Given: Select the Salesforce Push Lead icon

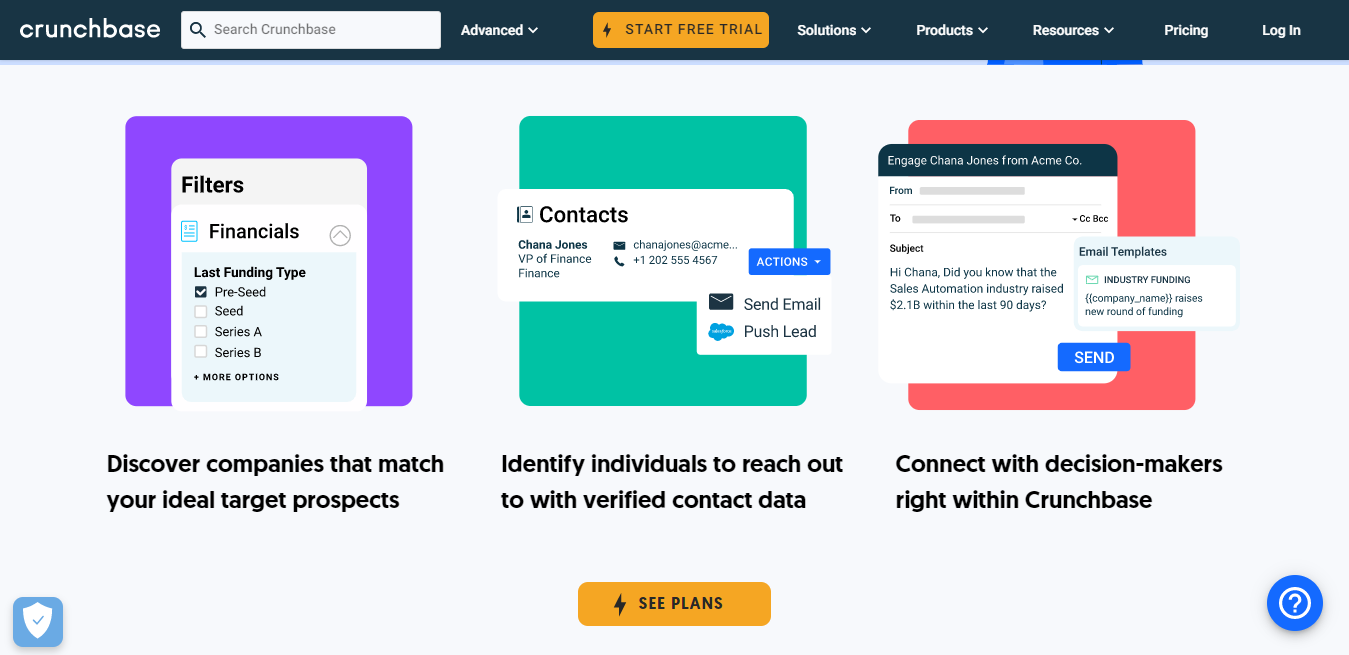Looking at the screenshot, I should pos(722,331).
